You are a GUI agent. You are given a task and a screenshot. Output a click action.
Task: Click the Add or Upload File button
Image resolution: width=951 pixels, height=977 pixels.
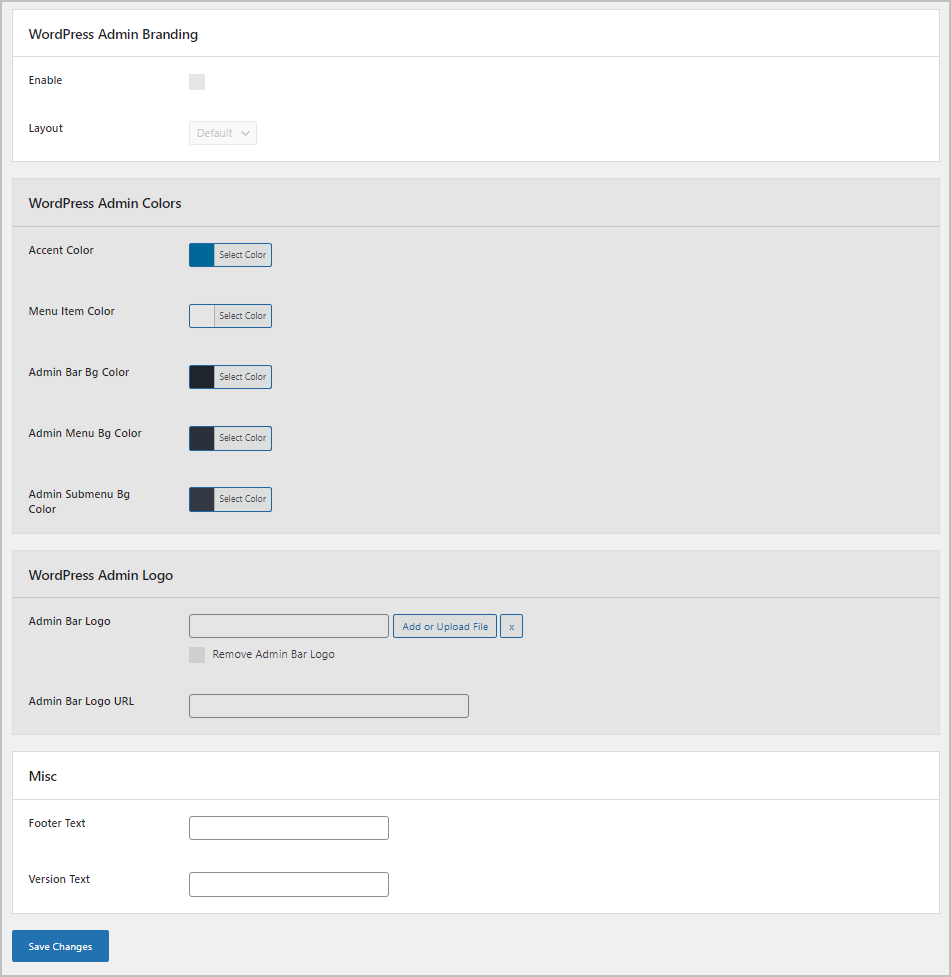click(445, 626)
